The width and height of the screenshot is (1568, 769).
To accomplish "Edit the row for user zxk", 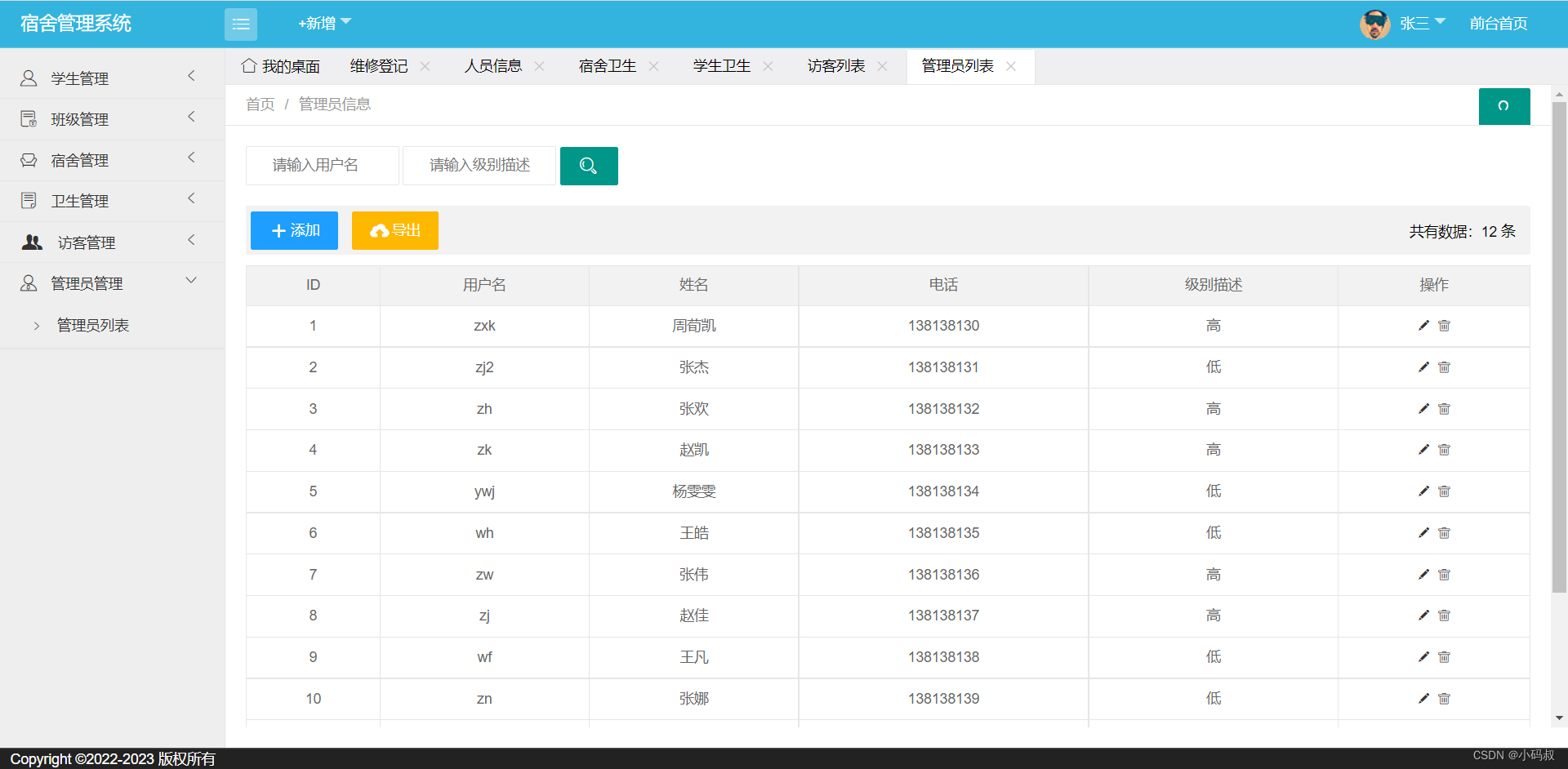I will pyautogui.click(x=1423, y=326).
